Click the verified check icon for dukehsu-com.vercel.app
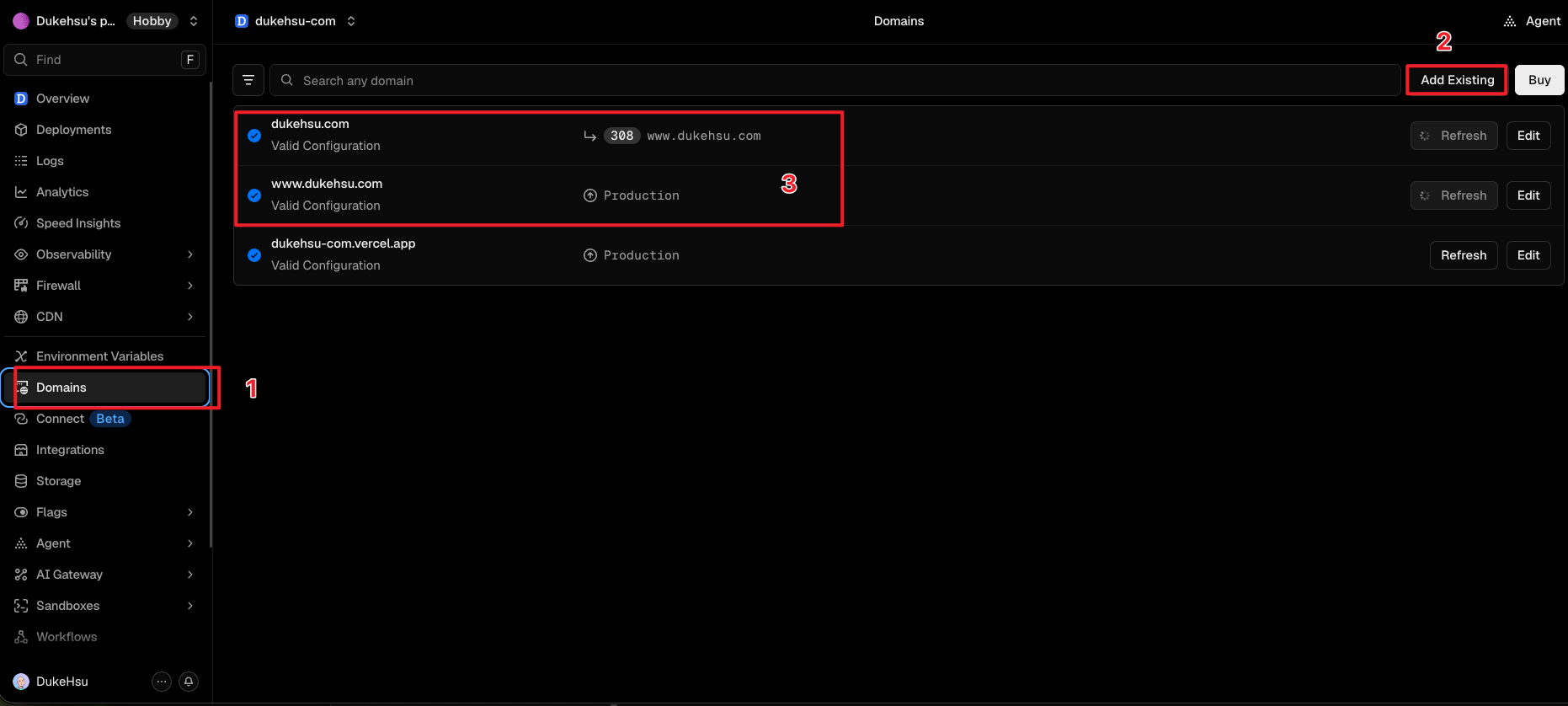Image resolution: width=1568 pixels, height=706 pixels. click(254, 255)
